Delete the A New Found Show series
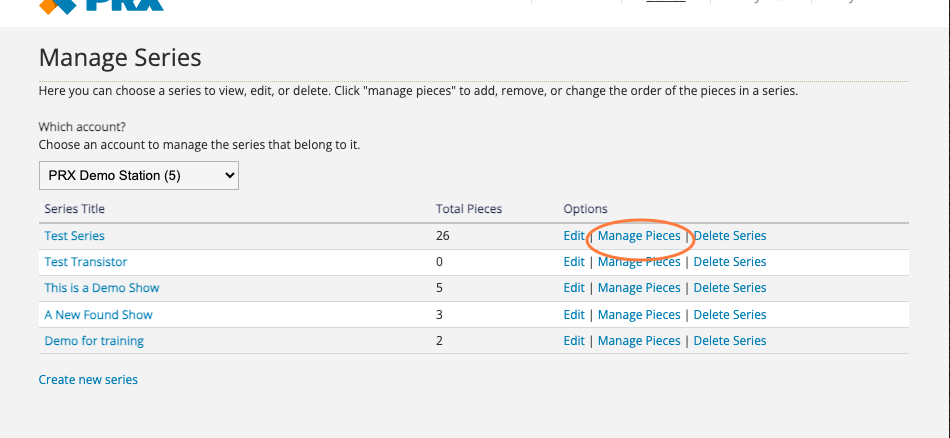Image resolution: width=950 pixels, height=438 pixels. [x=730, y=314]
